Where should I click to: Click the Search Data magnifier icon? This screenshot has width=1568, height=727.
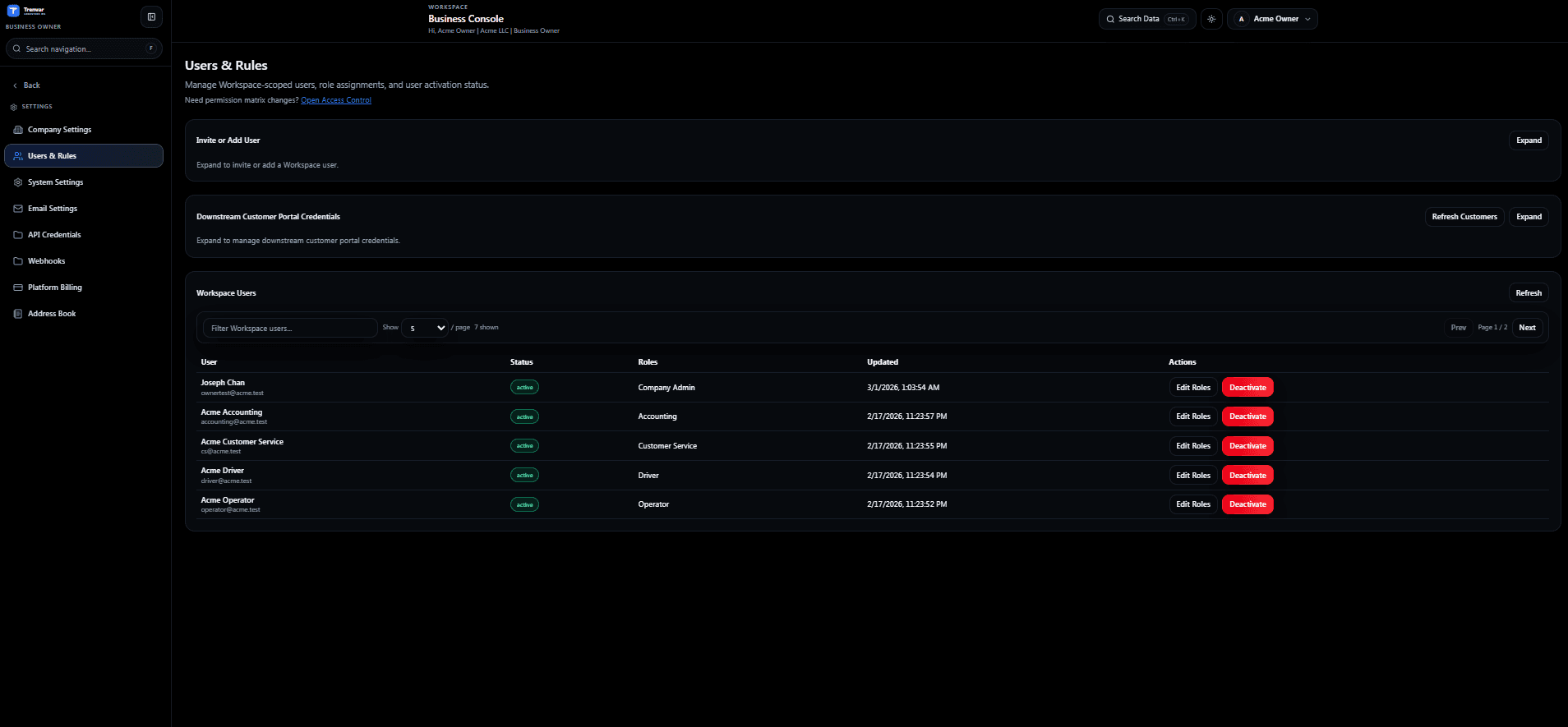pos(1111,19)
